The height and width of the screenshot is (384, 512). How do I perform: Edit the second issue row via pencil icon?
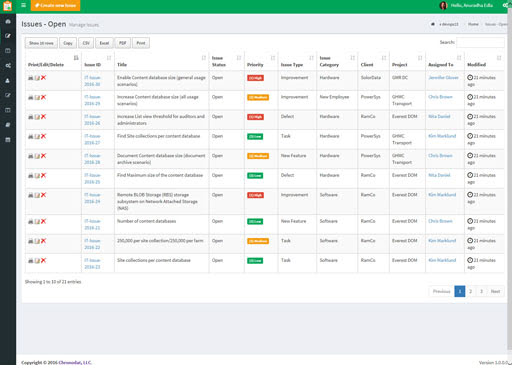pos(37,97)
